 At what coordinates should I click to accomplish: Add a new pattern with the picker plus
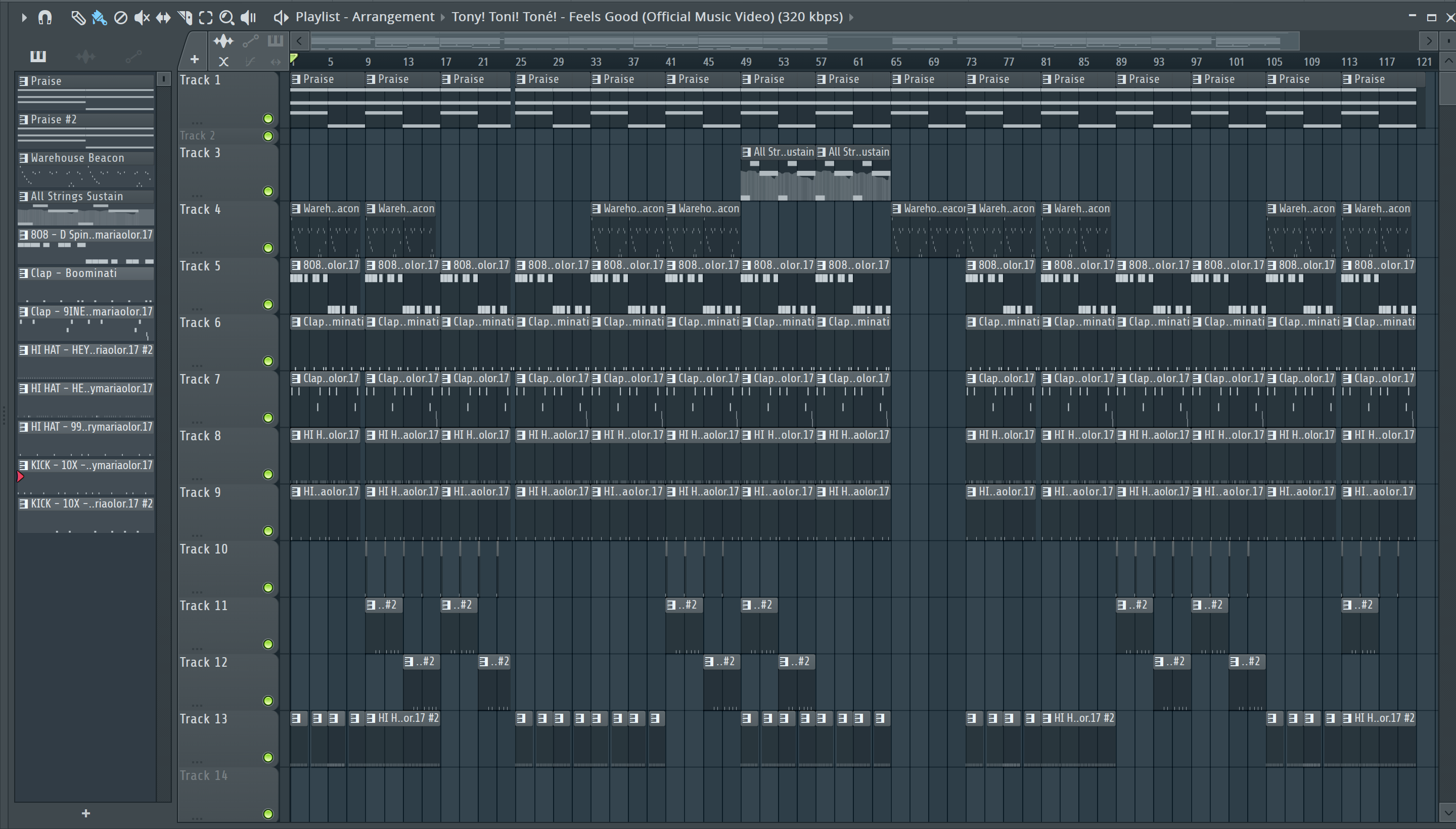click(85, 813)
